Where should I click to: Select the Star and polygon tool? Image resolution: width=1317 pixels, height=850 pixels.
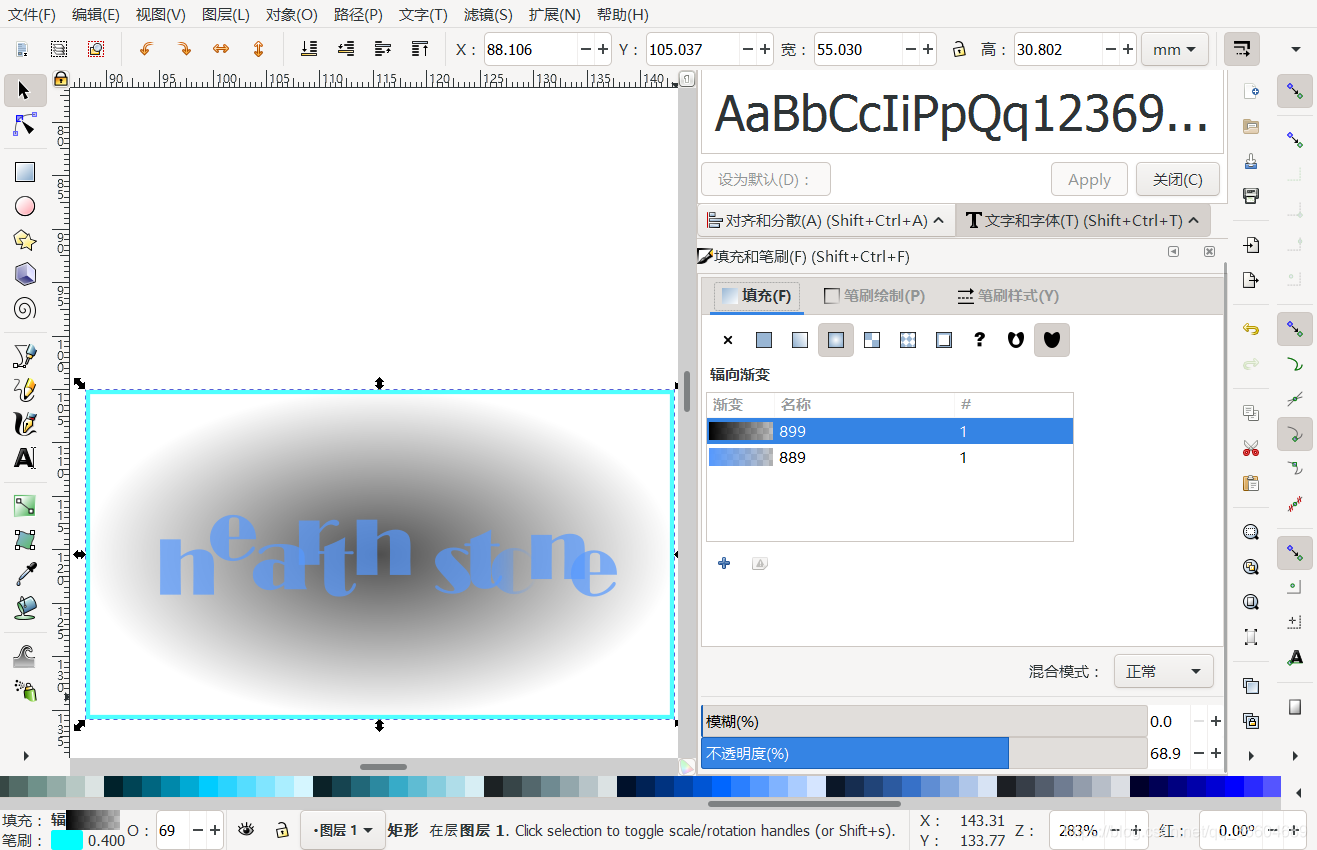pos(25,240)
